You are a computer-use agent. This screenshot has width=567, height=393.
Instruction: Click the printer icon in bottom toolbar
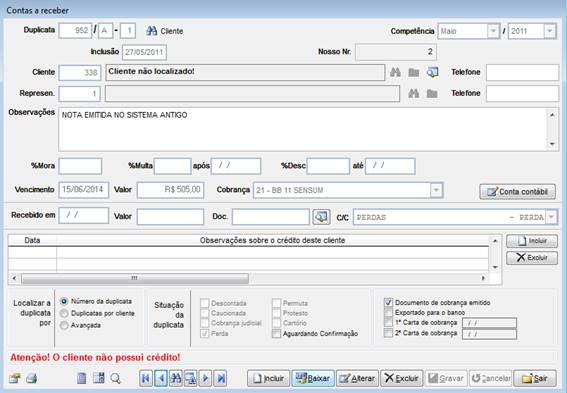(x=31, y=379)
